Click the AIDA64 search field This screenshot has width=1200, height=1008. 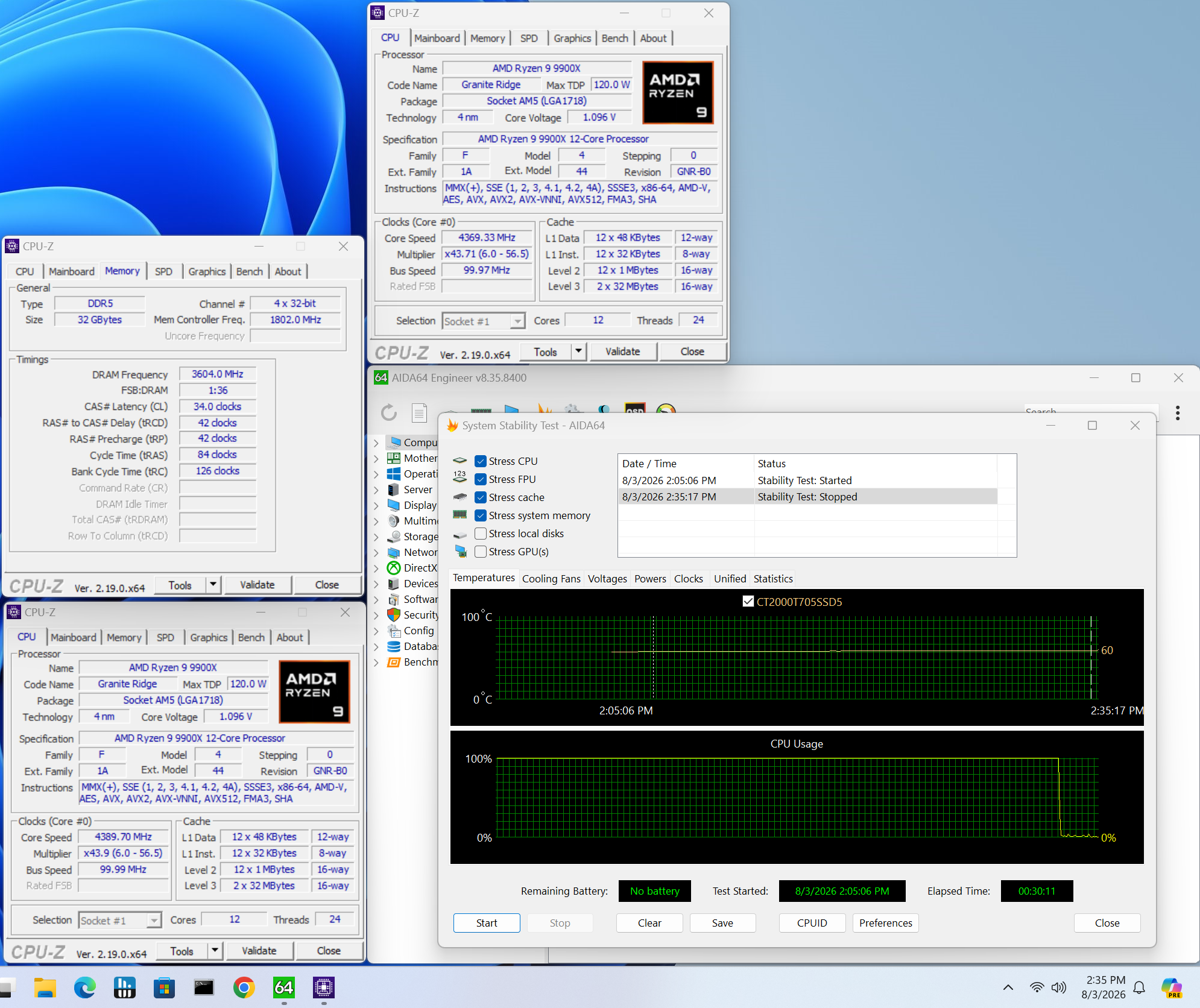click(1090, 411)
